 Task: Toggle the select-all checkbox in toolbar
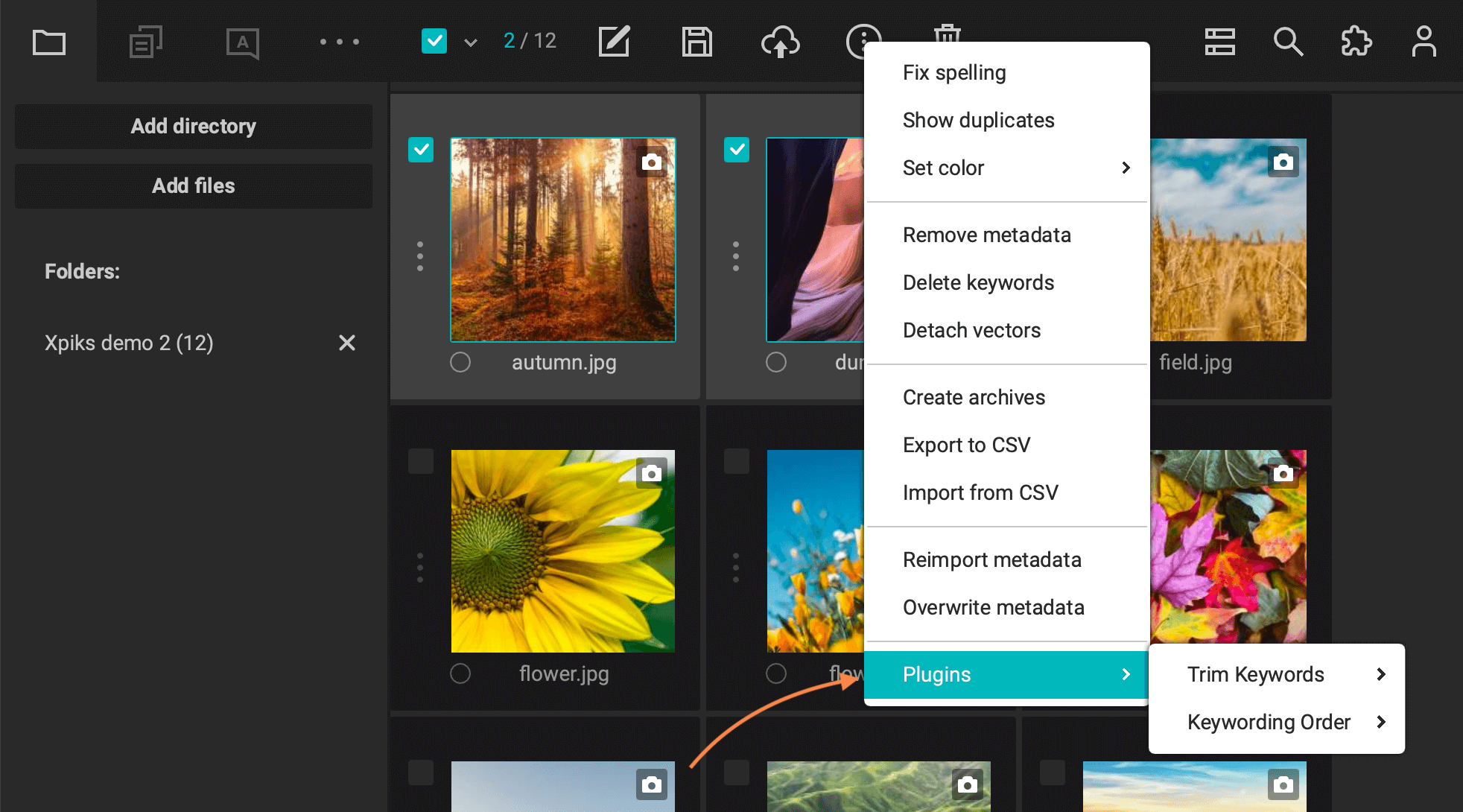pyautogui.click(x=434, y=41)
